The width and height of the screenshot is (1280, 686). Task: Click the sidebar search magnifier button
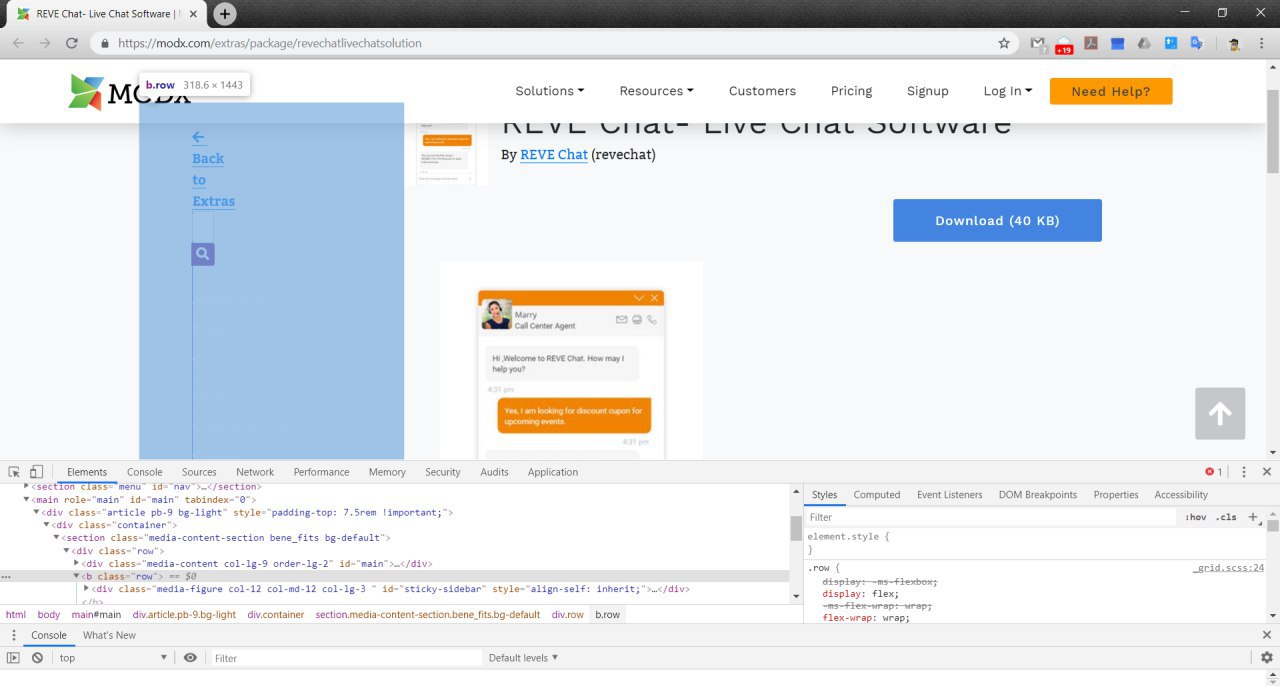click(203, 254)
